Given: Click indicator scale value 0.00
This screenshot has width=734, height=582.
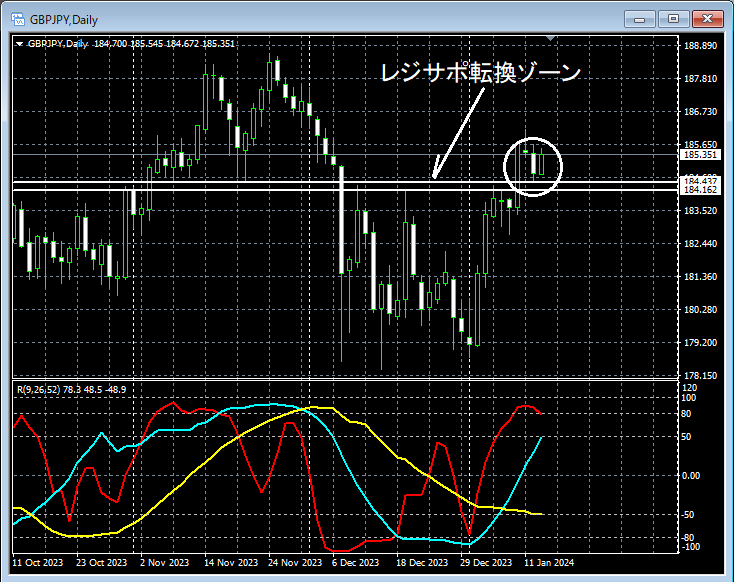Looking at the screenshot, I should click(x=691, y=476).
